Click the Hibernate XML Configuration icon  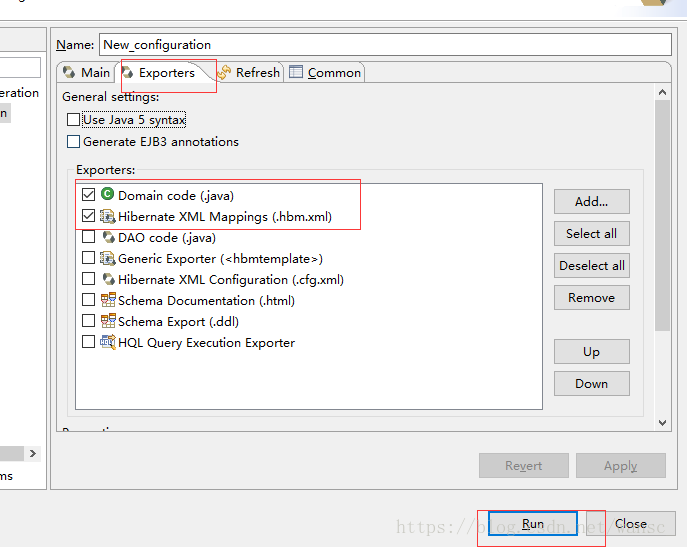click(108, 279)
